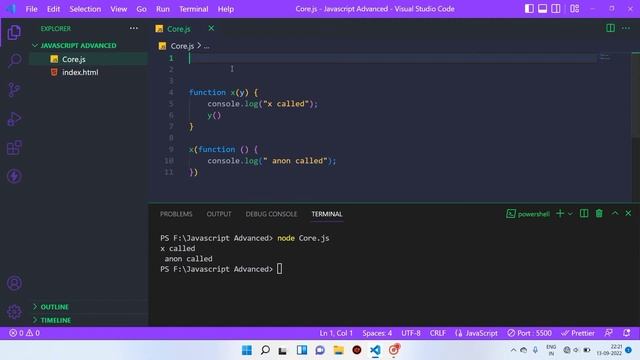This screenshot has width=640, height=360.
Task: Expand the Timeline section
Action: click(x=56, y=320)
